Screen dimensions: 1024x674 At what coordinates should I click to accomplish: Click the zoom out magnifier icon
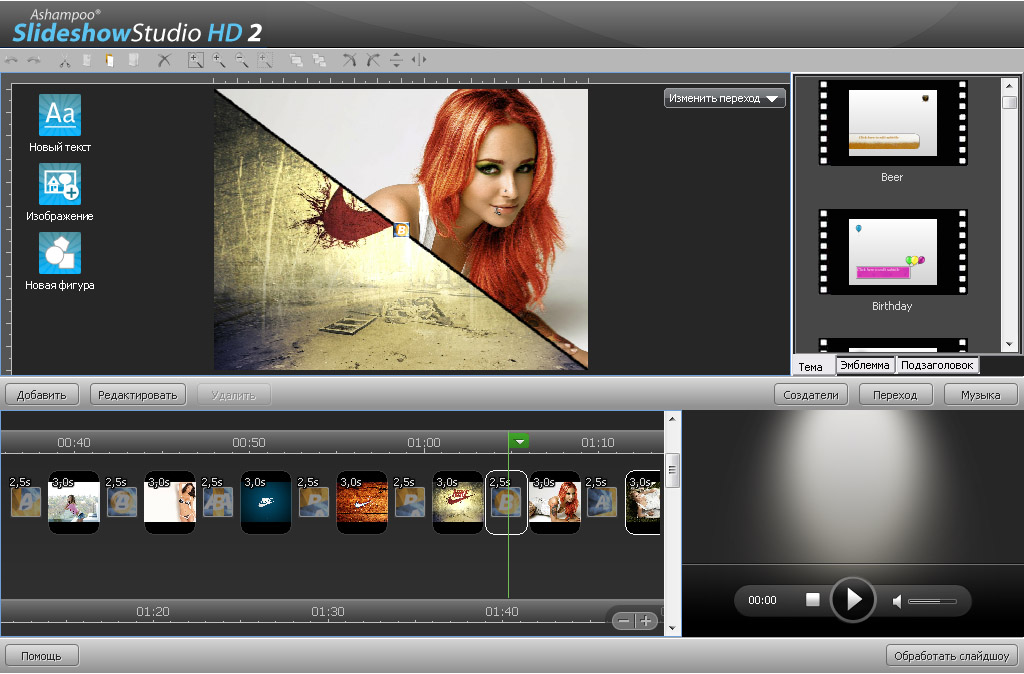coord(242,60)
